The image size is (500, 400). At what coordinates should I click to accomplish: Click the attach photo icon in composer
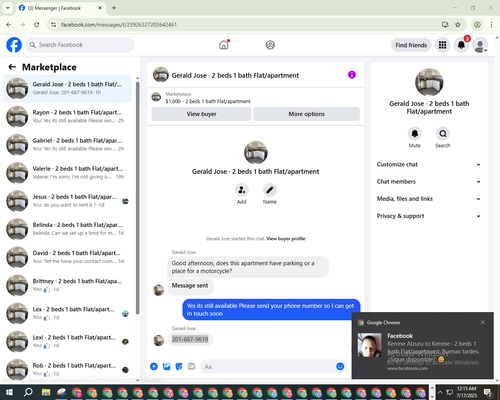(x=166, y=366)
